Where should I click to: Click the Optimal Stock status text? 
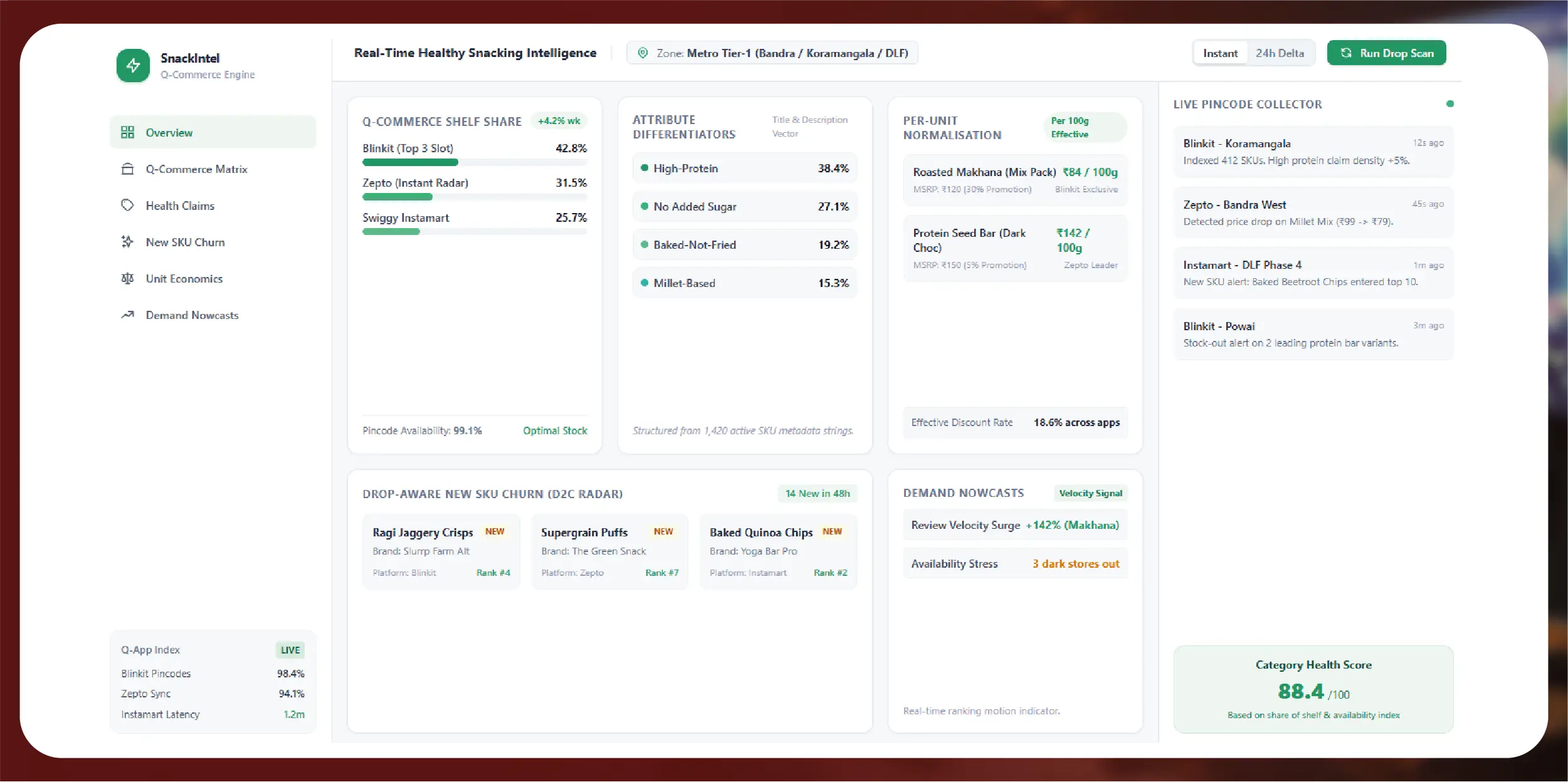point(555,430)
